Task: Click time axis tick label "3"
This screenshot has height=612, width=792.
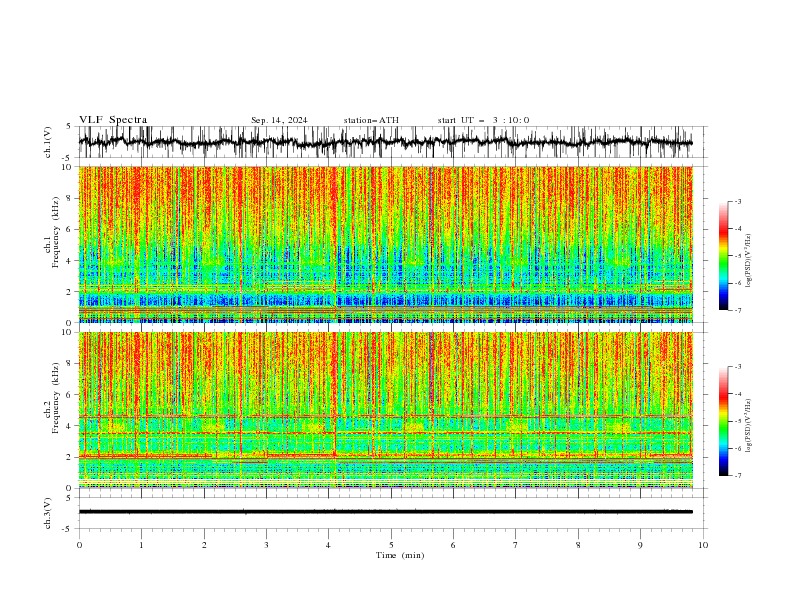Action: [266, 545]
